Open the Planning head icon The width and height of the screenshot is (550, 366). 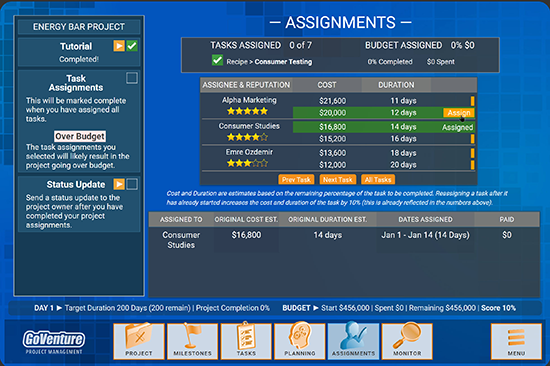(x=300, y=341)
